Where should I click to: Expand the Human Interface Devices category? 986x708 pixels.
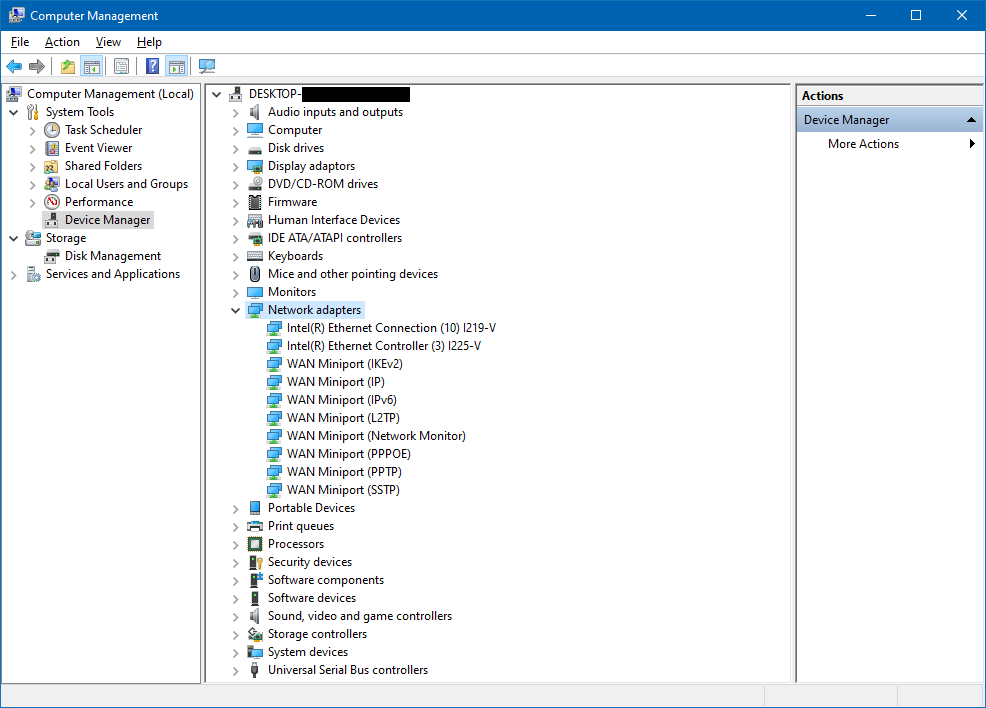[x=235, y=221]
